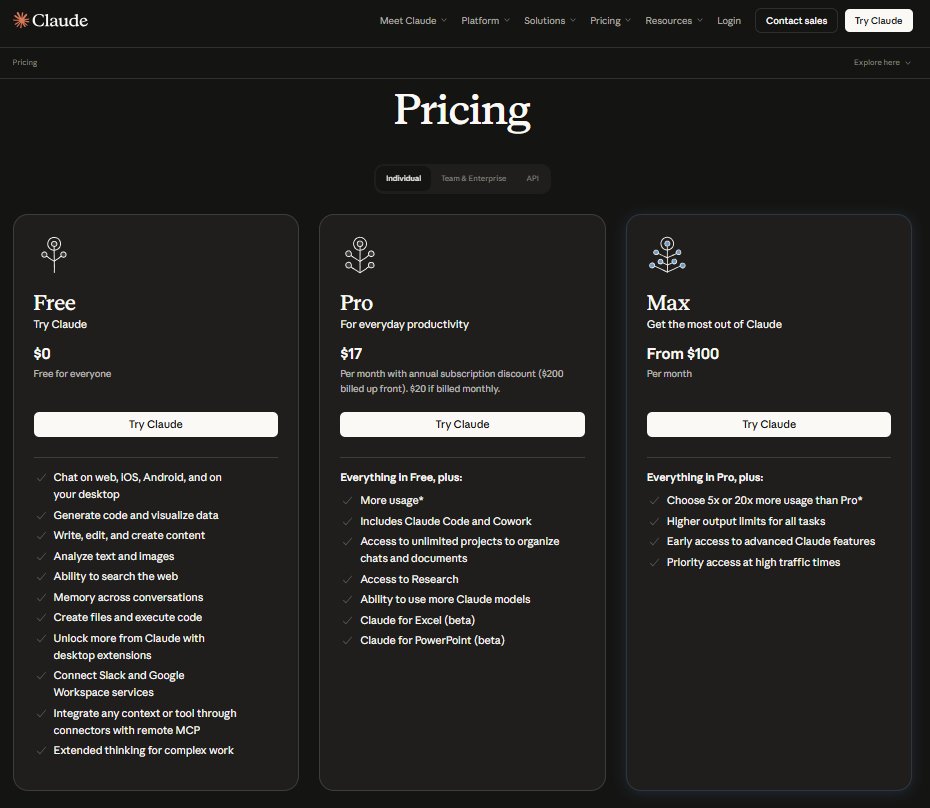The height and width of the screenshot is (808, 930).
Task: Click checkmark beside 'Priority access at high traffic times'
Action: pos(654,562)
